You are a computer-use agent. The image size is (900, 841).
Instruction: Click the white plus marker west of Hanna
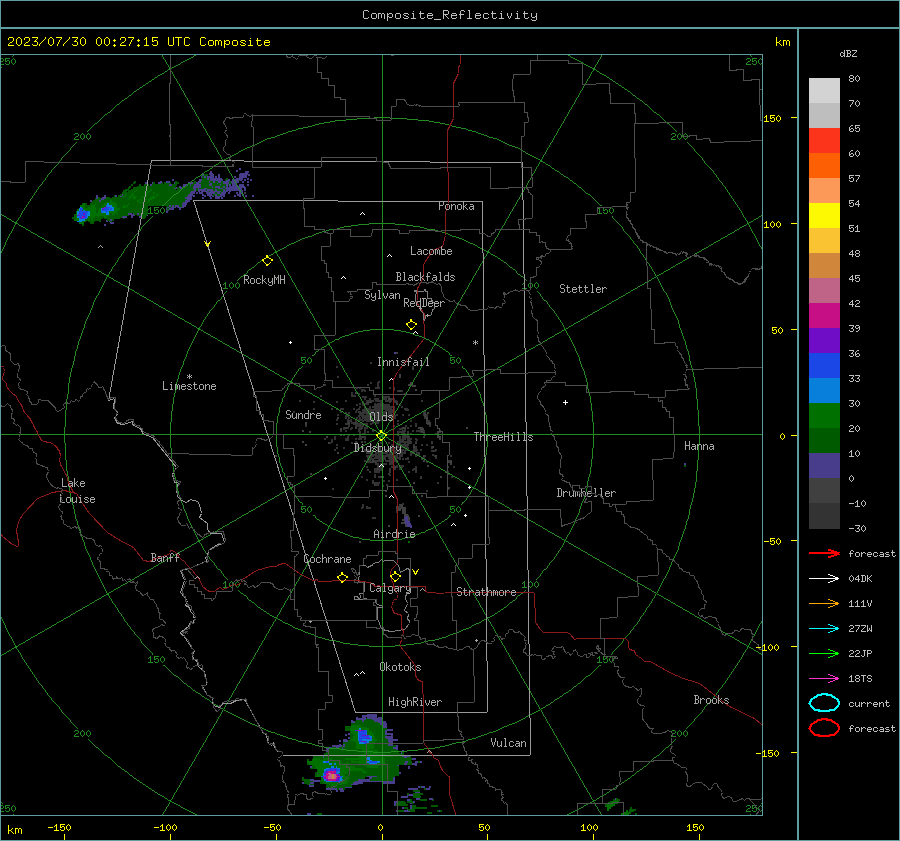(565, 402)
